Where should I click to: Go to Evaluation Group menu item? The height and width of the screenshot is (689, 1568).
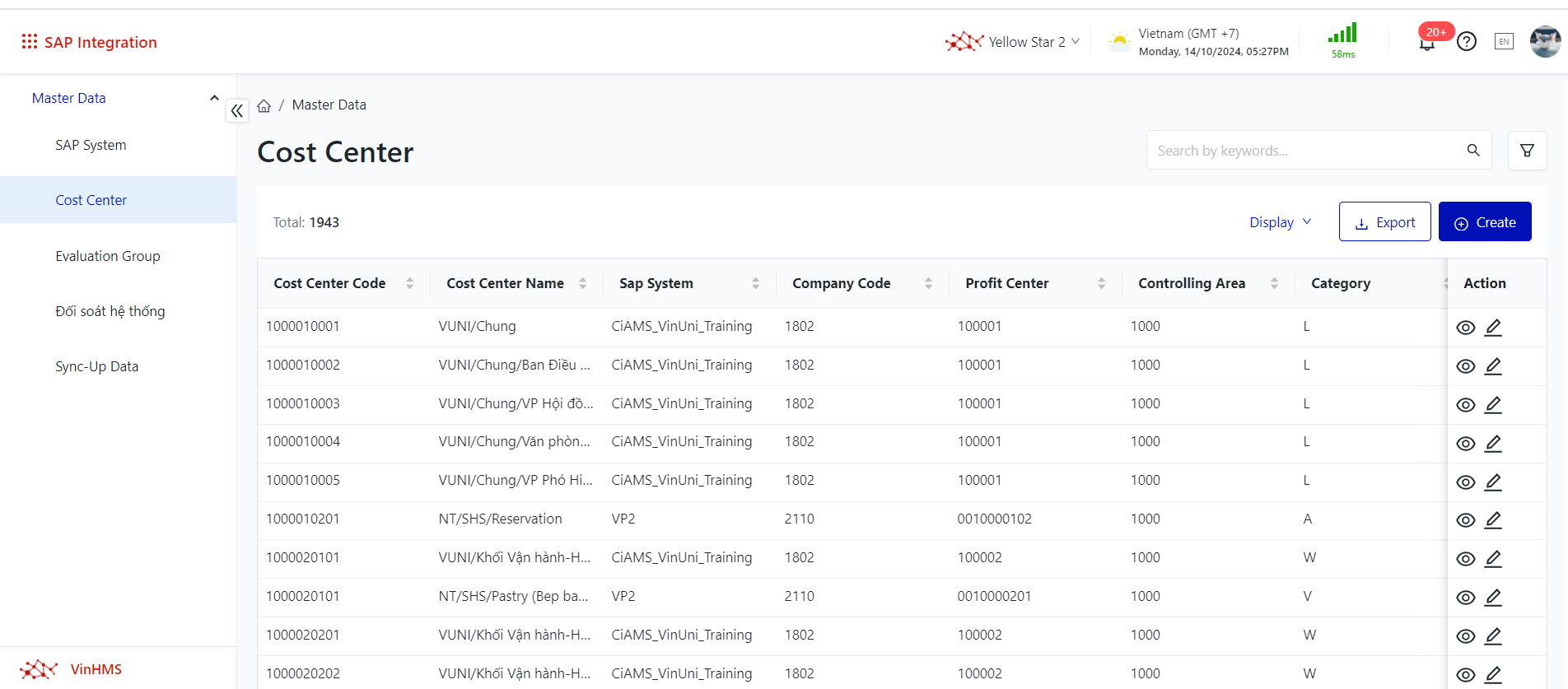click(x=108, y=256)
